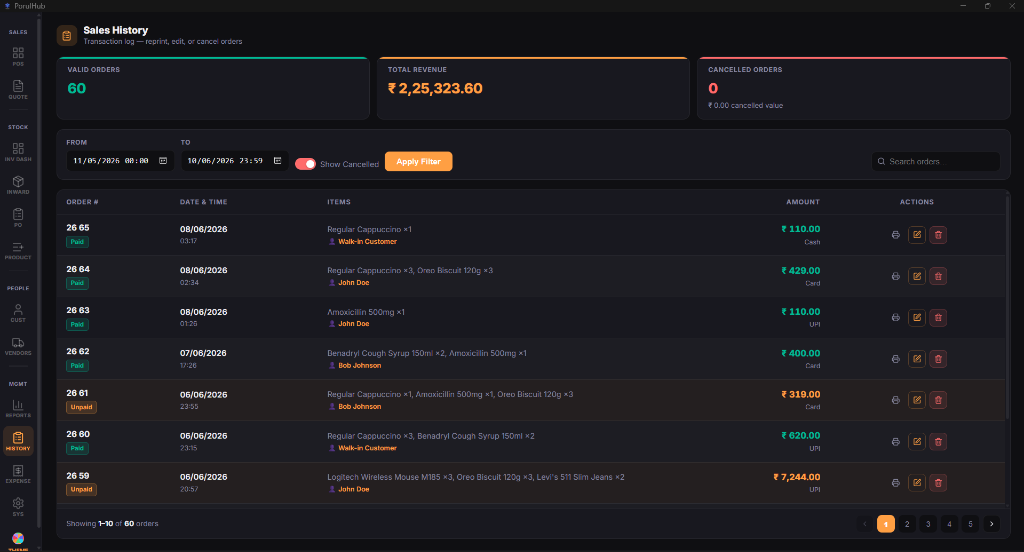Open the Reports sidebar item
The image size is (1024, 552).
tap(18, 408)
